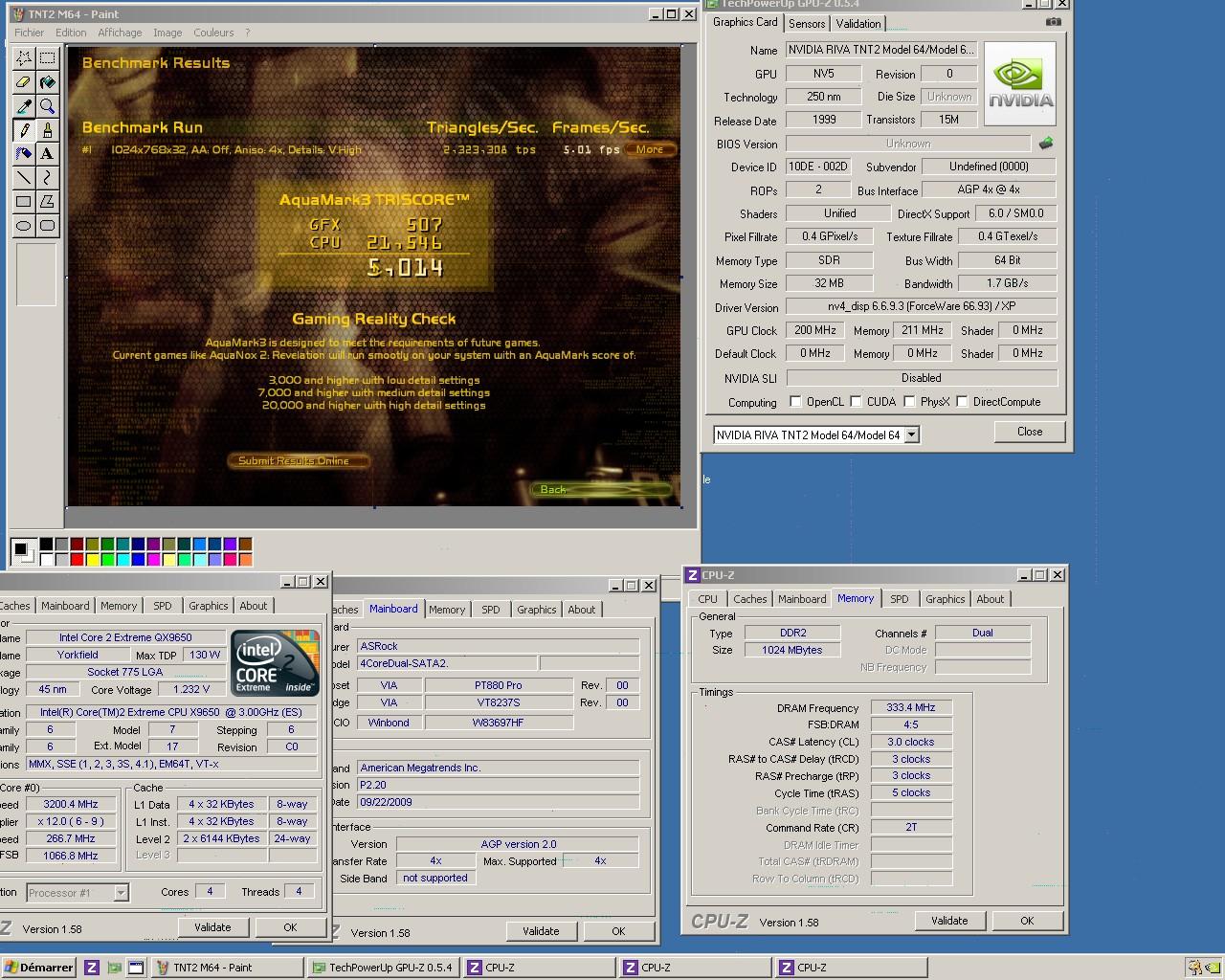
Task: Open the Fichier menu in Paint
Action: 29,33
